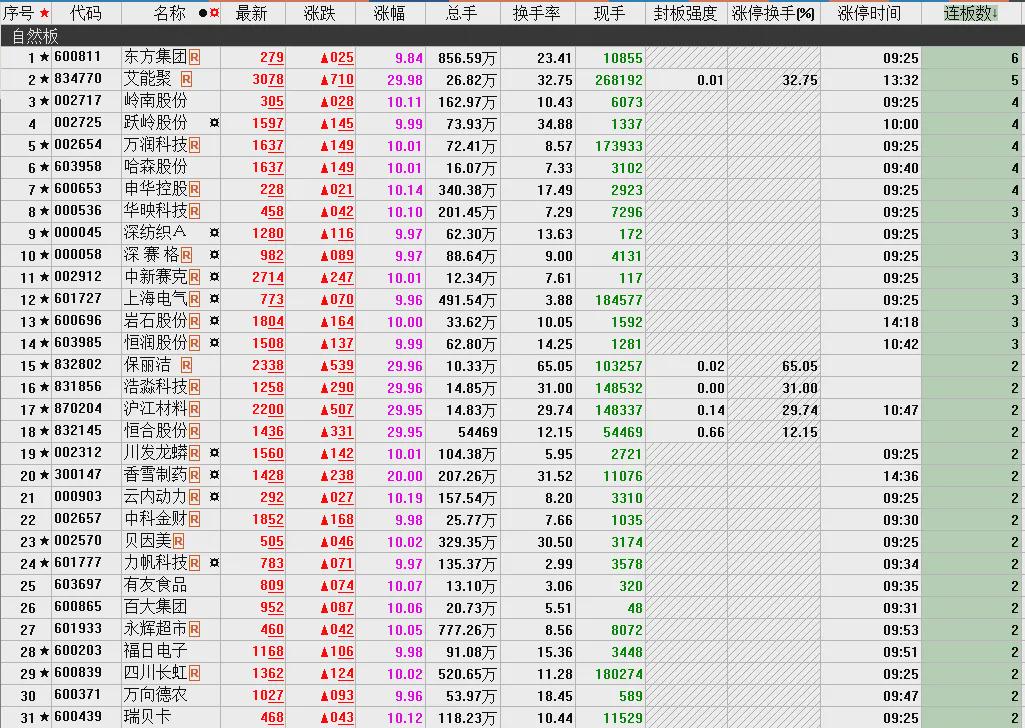Click the sun marker in 跃岭股份 row
Screen dimensions: 1025x728
[x=214, y=124]
